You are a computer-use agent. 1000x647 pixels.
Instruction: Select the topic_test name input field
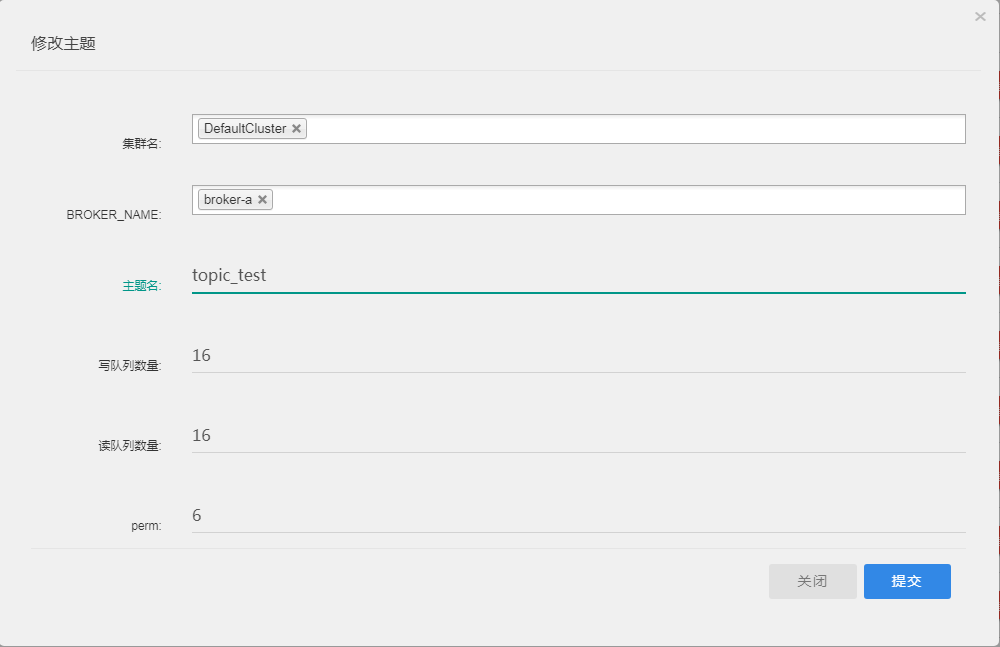400,275
